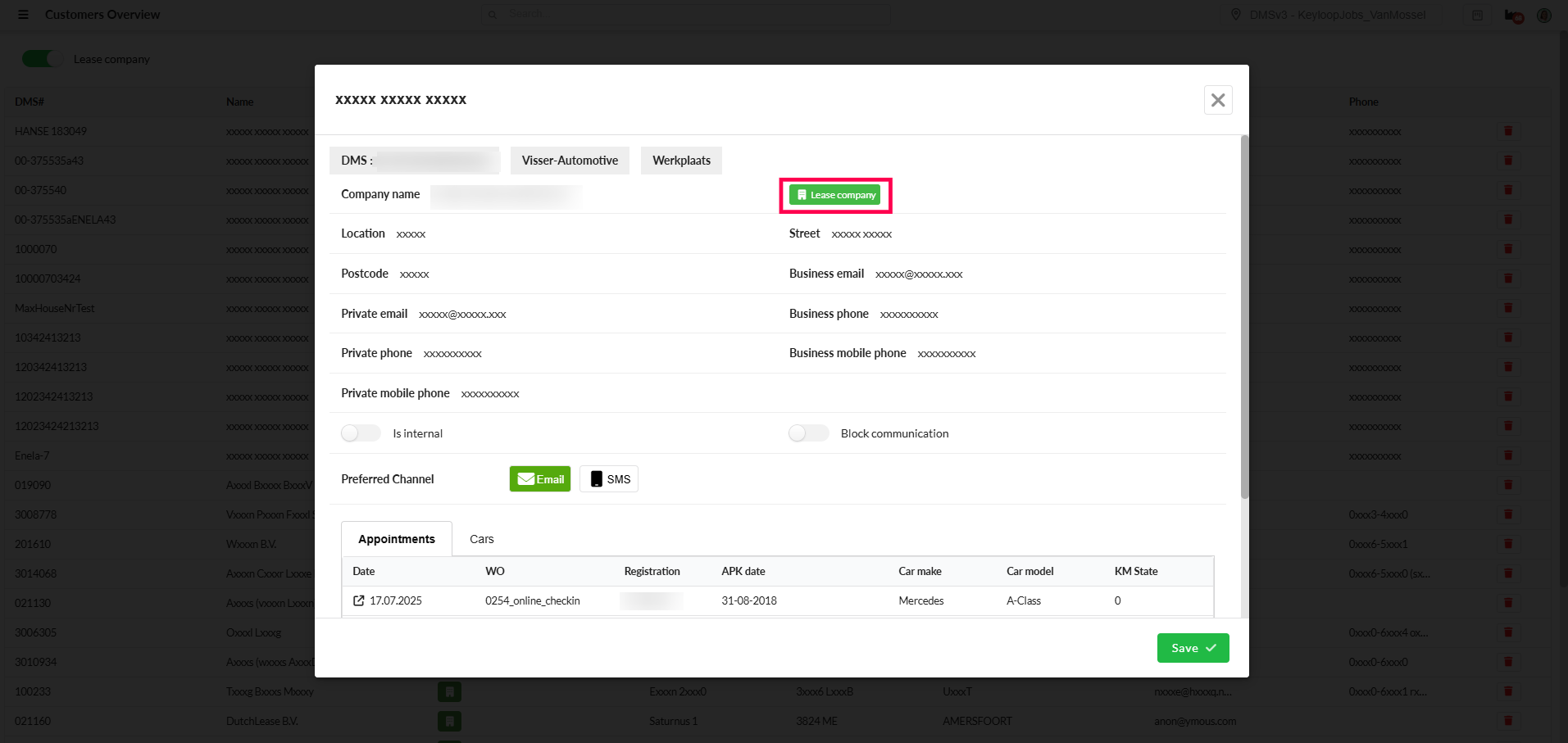Open the user profile avatar
This screenshot has width=1568, height=743.
(x=1544, y=16)
